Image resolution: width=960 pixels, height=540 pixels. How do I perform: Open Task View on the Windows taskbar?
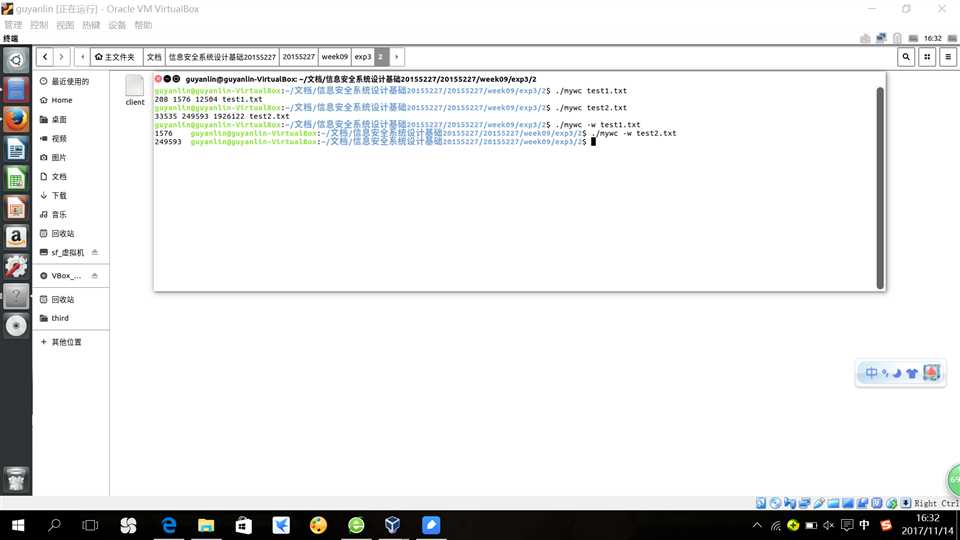click(90, 525)
